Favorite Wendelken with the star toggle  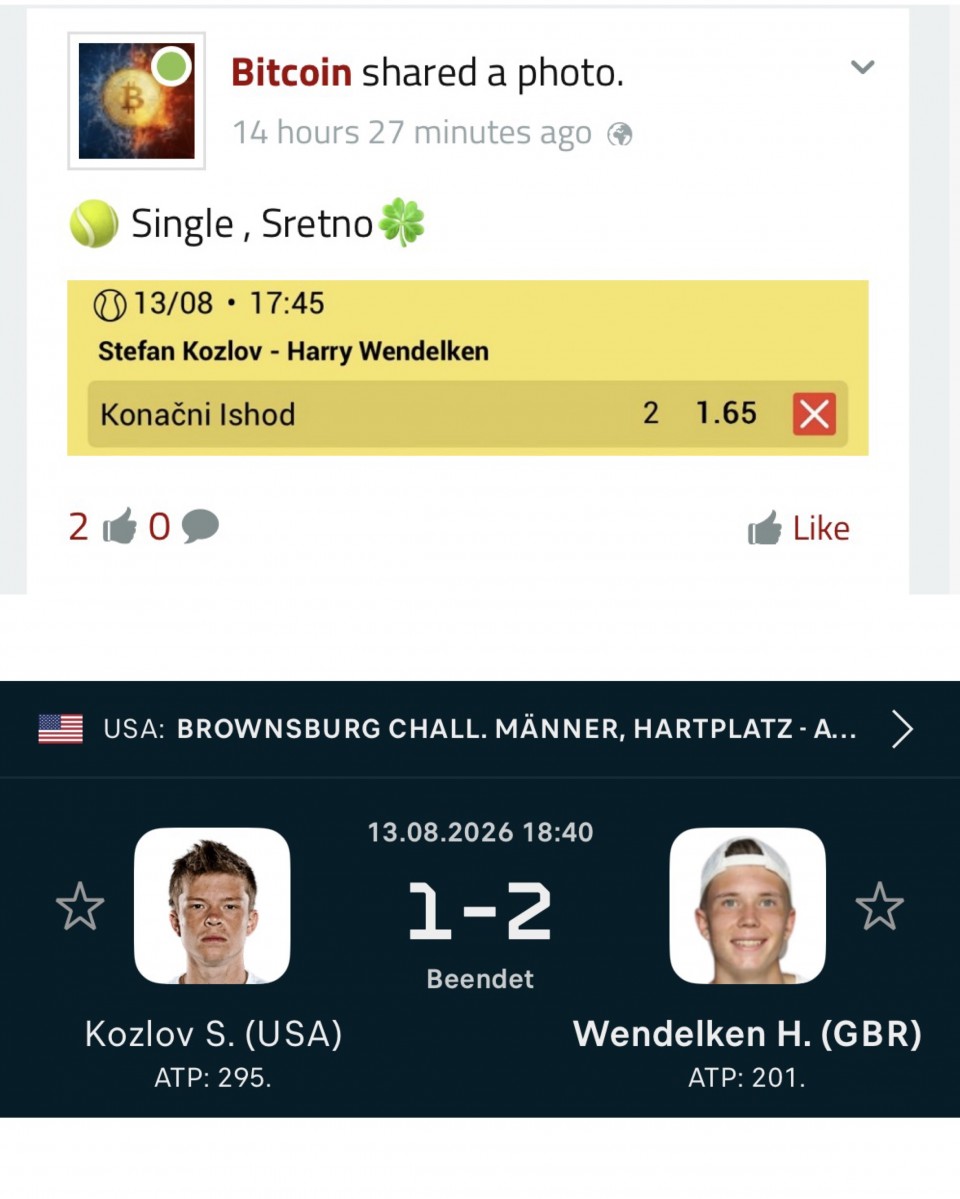click(880, 906)
